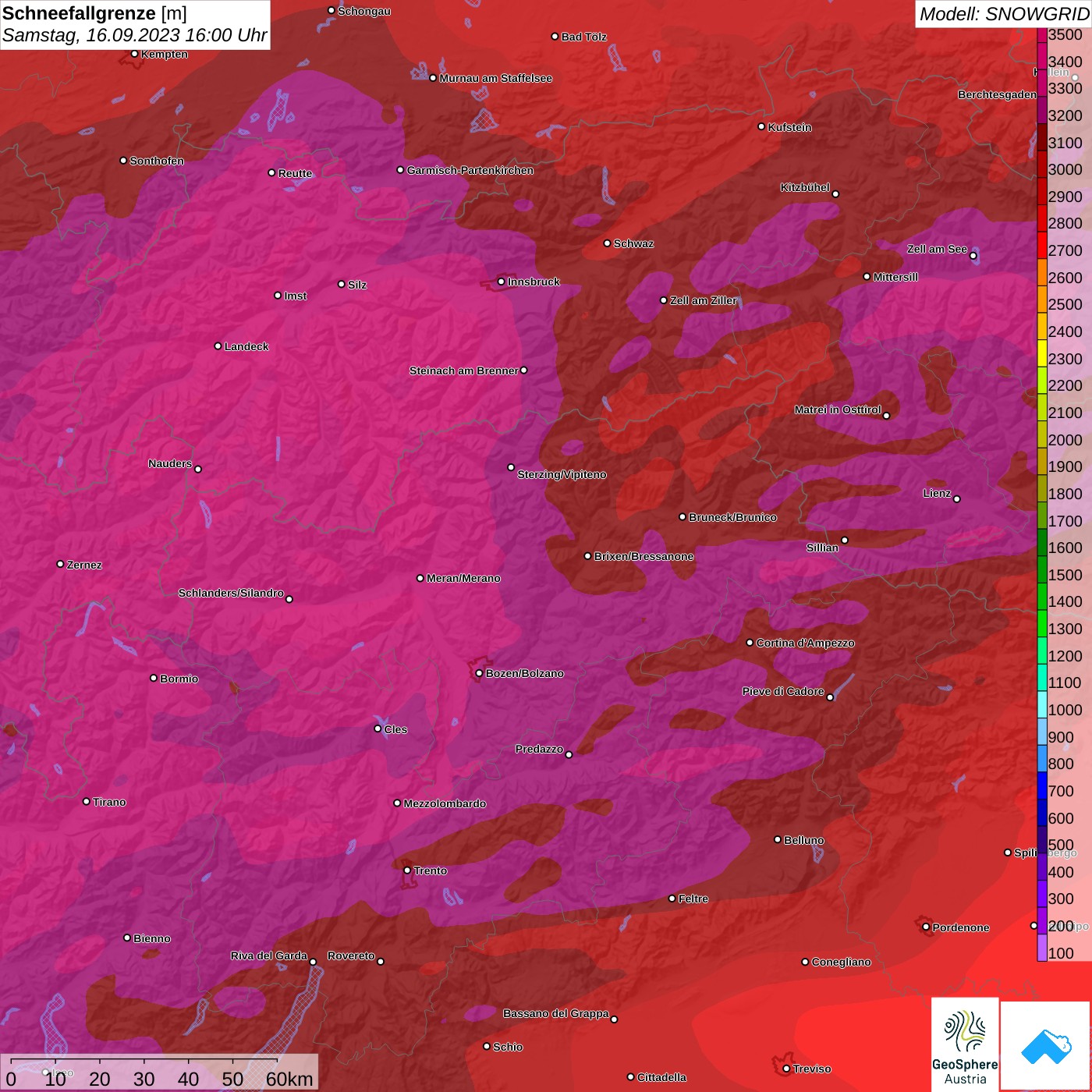
Task: Click the 2300 yellow legend swatch
Action: click(1041, 354)
